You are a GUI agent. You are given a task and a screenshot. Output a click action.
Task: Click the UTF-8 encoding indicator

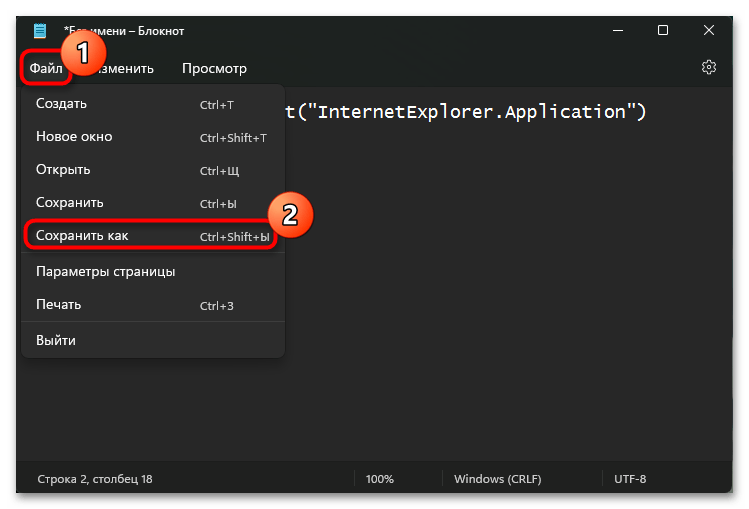630,479
